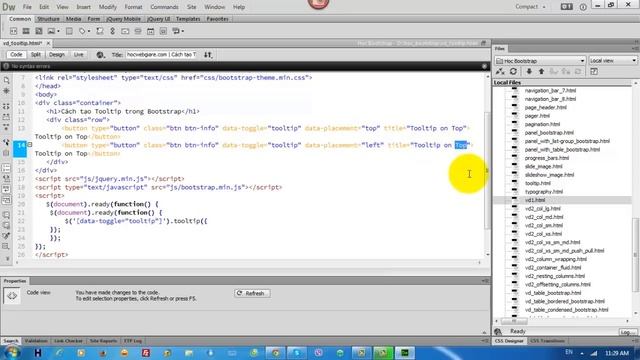Viewport: 640px width, 360px height.
Task: Click the Get Files down-arrow icon
Action: pyautogui.click(x=529, y=71)
